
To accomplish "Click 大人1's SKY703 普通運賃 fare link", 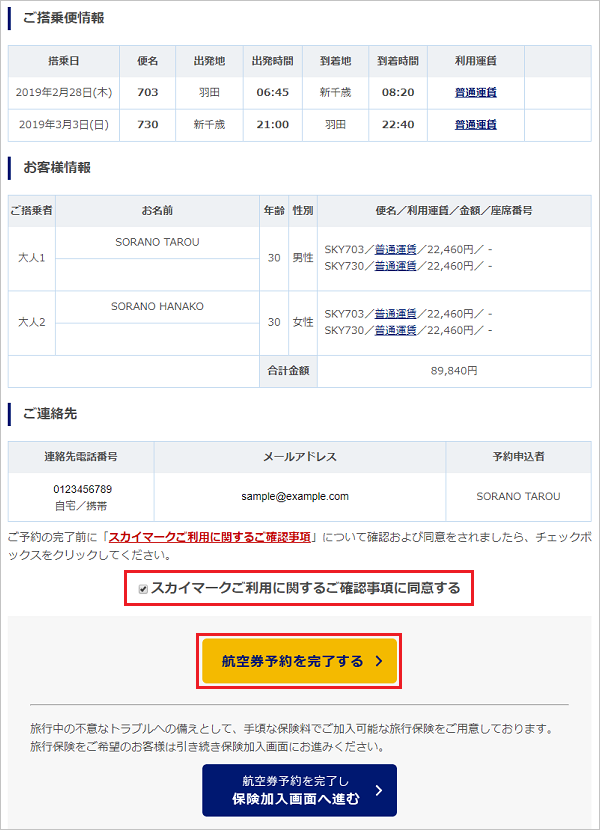I will coord(395,250).
